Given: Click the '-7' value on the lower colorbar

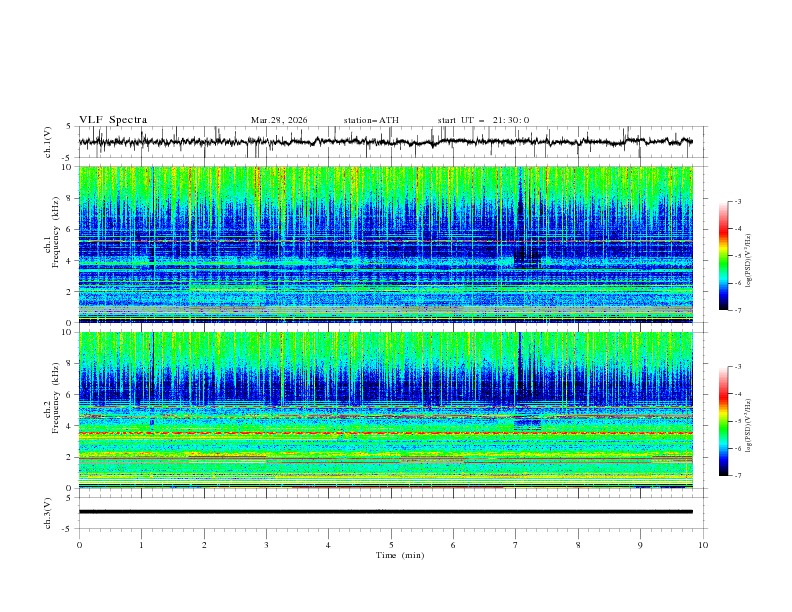Looking at the screenshot, I should click(x=737, y=476).
